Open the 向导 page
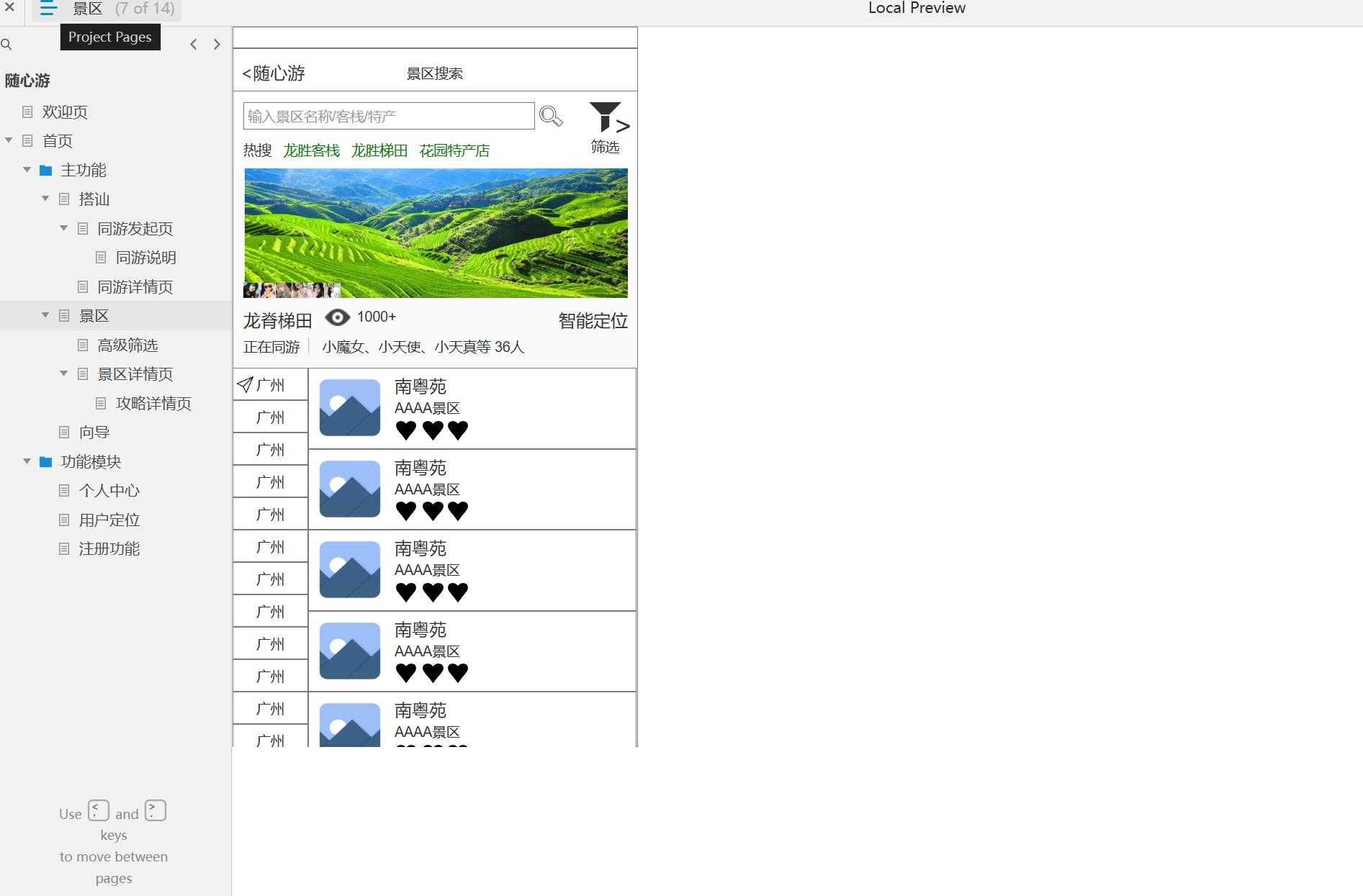This screenshot has height=896, width=1363. point(94,433)
